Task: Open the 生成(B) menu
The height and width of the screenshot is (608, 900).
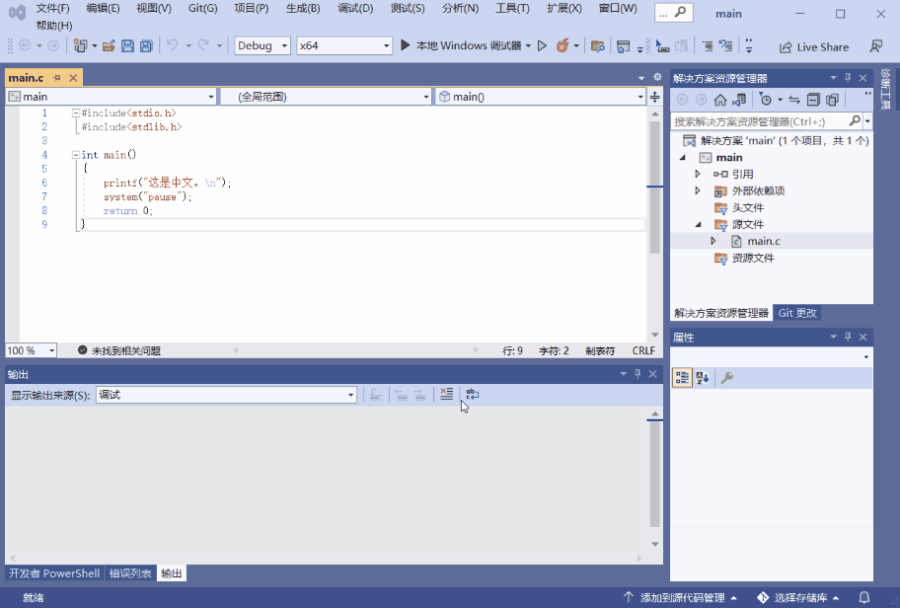Action: pyautogui.click(x=303, y=9)
